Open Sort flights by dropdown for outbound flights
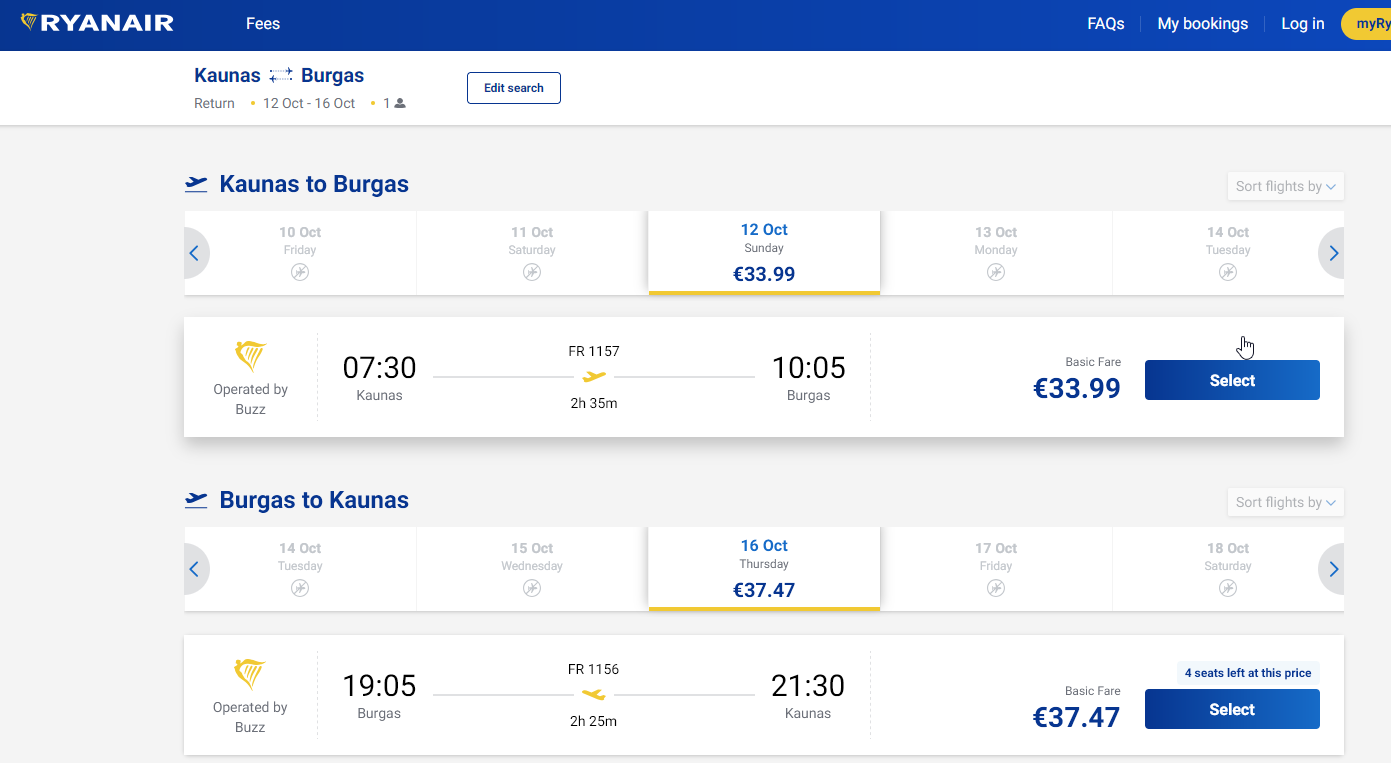Image resolution: width=1391 pixels, height=763 pixels. pyautogui.click(x=1286, y=186)
